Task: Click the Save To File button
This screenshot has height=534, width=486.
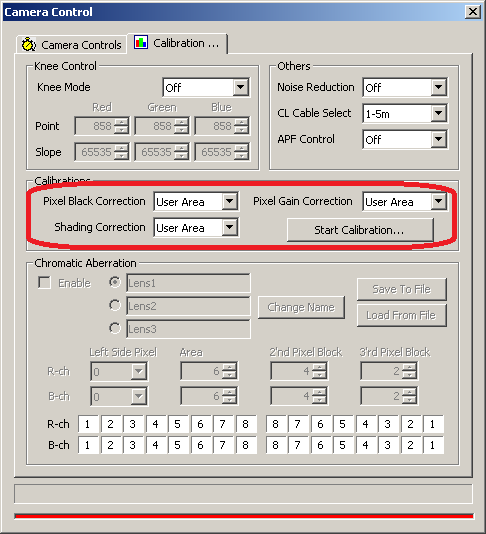Action: (x=402, y=289)
